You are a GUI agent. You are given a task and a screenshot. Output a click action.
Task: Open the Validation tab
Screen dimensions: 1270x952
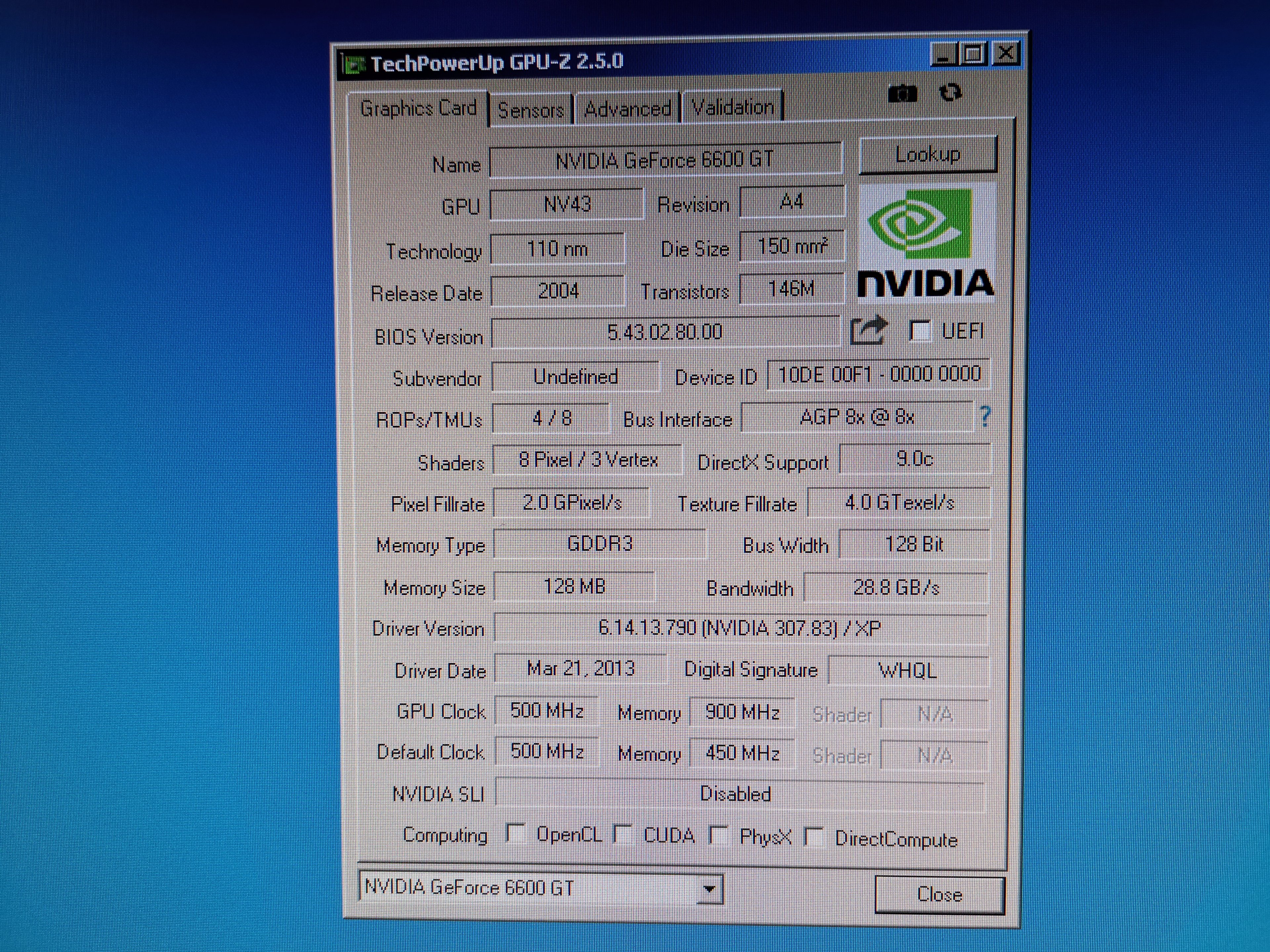733,107
